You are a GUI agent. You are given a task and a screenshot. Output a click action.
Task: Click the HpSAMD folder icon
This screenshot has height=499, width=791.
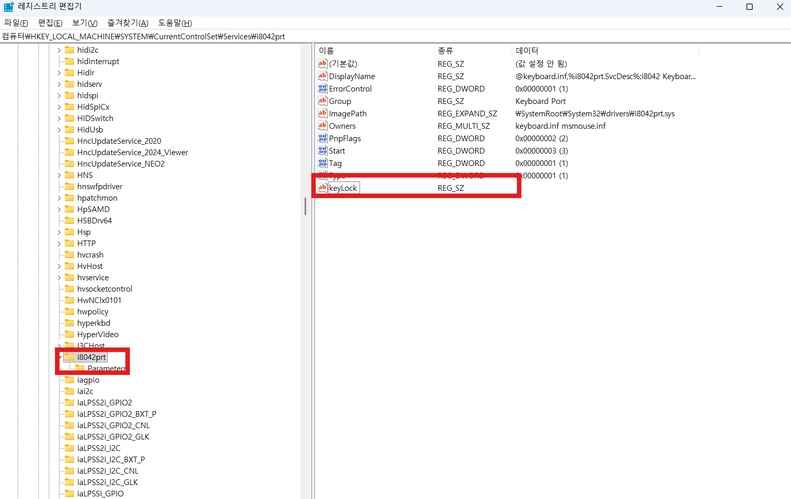pyautogui.click(x=70, y=209)
